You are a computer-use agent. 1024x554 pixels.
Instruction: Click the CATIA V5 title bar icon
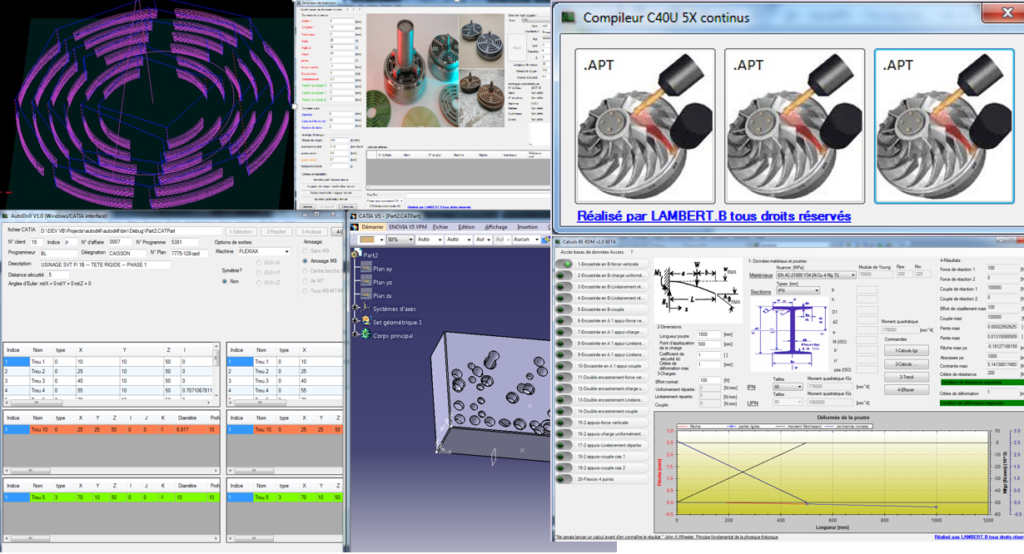354,216
